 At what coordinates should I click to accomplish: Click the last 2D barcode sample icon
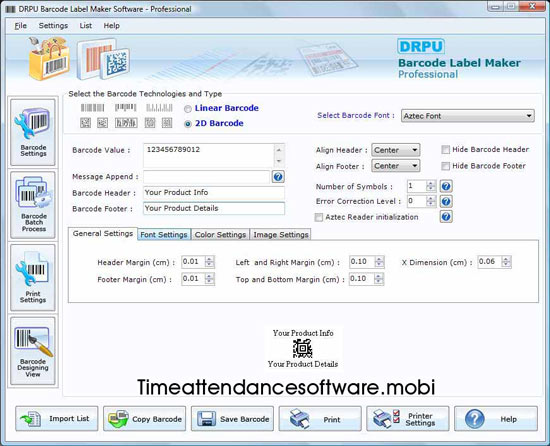tap(167, 123)
